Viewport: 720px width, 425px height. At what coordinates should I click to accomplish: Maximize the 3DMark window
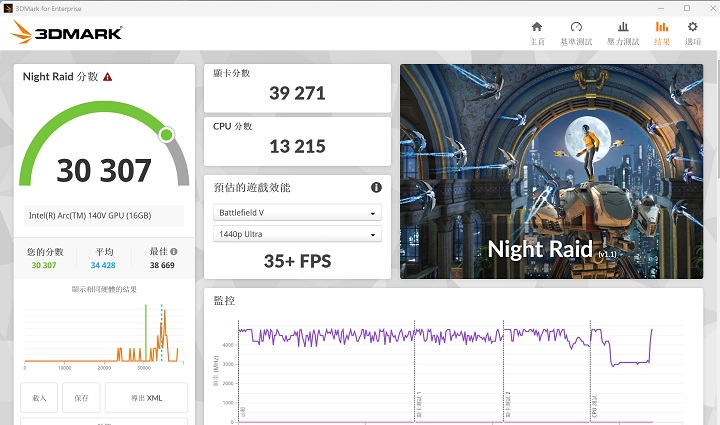(687, 8)
